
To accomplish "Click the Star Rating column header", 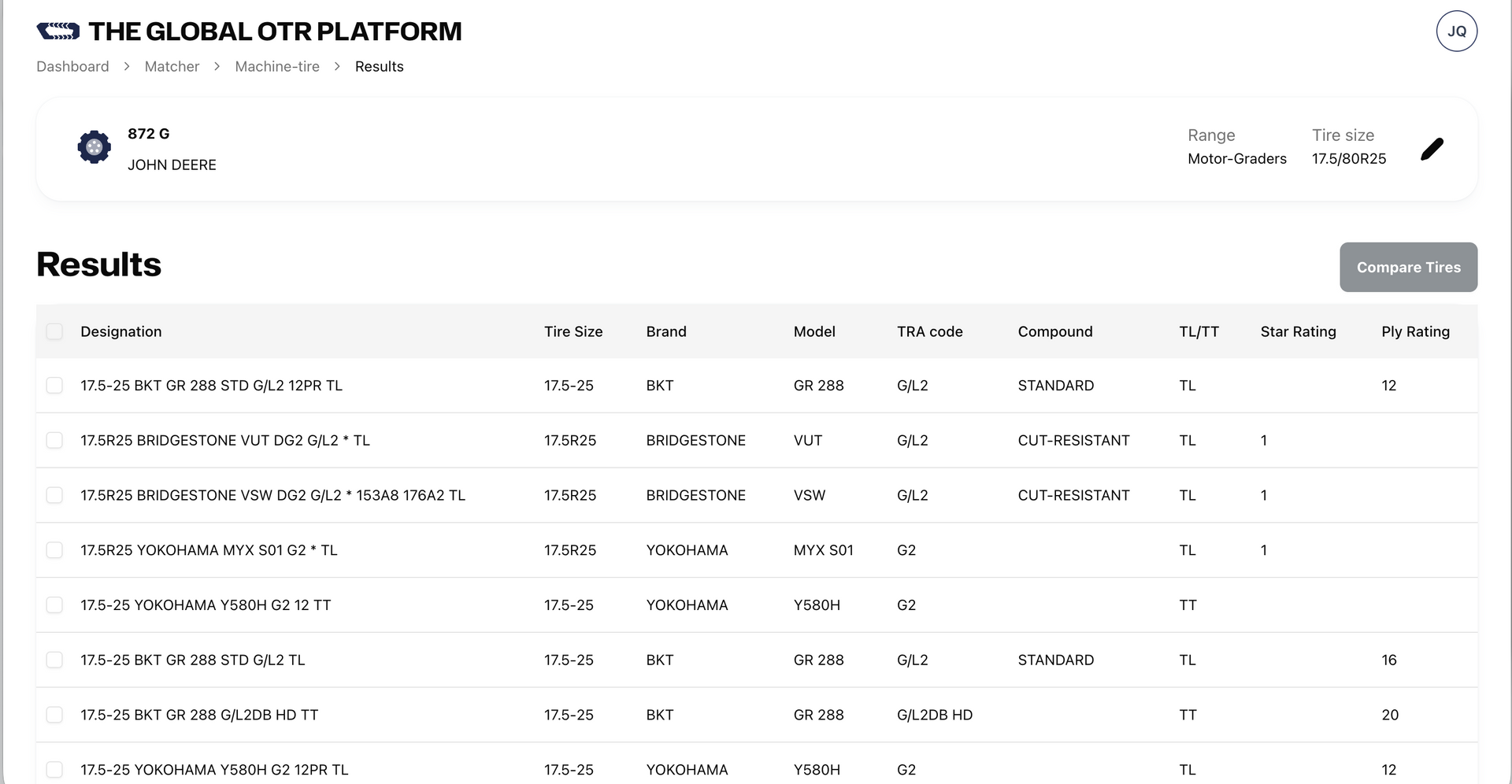I will coord(1299,331).
